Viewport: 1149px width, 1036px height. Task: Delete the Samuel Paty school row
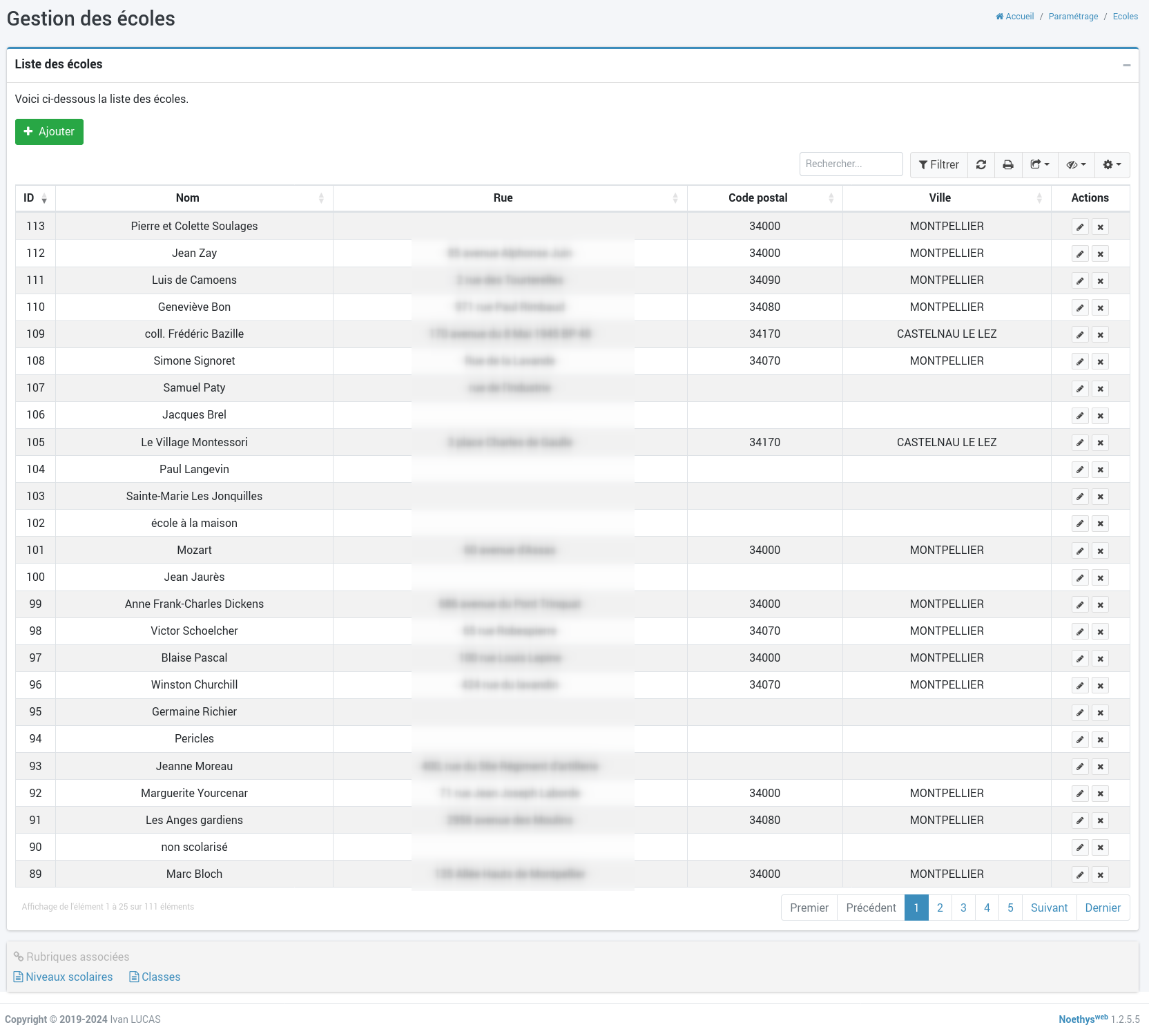pyautogui.click(x=1101, y=389)
